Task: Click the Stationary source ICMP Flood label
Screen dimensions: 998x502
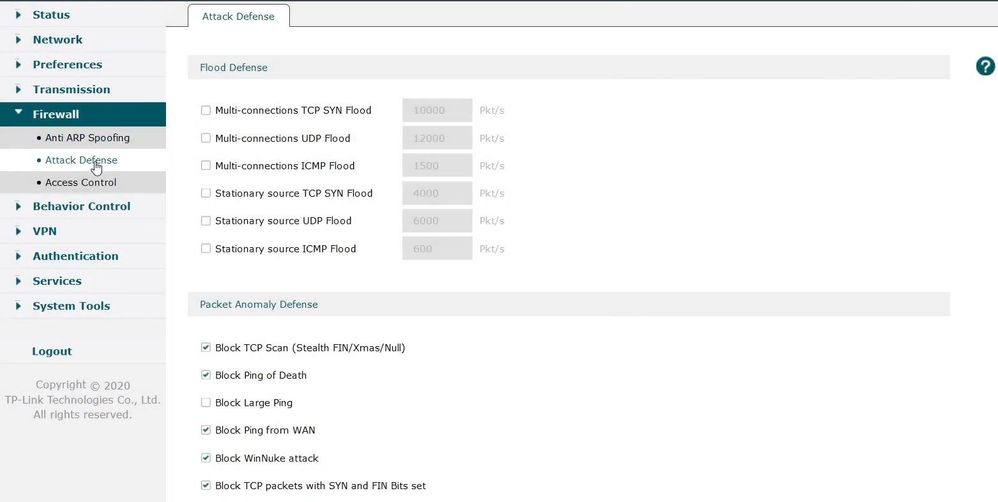Action: 285,249
